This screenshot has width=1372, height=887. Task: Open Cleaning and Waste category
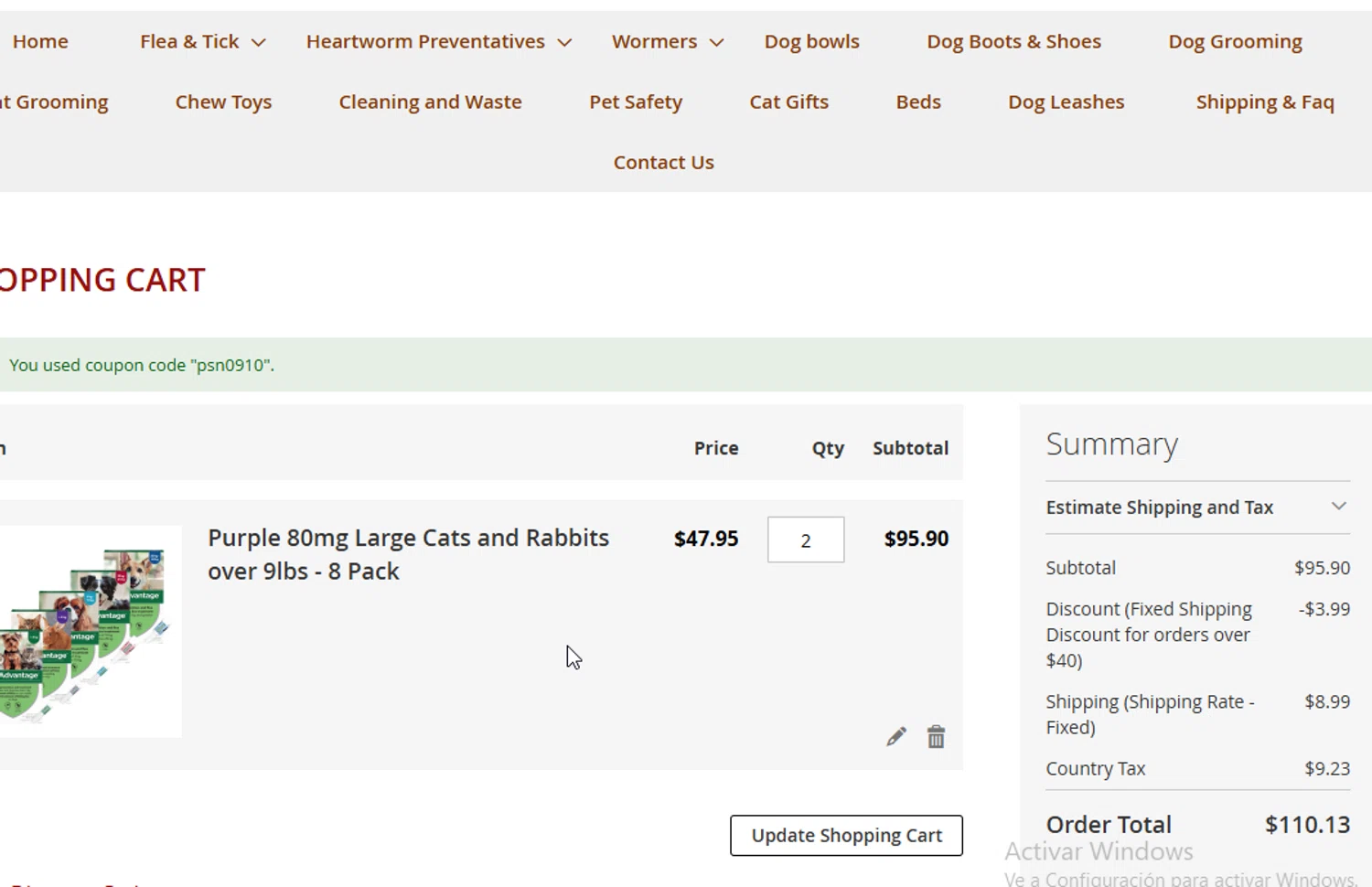[431, 102]
